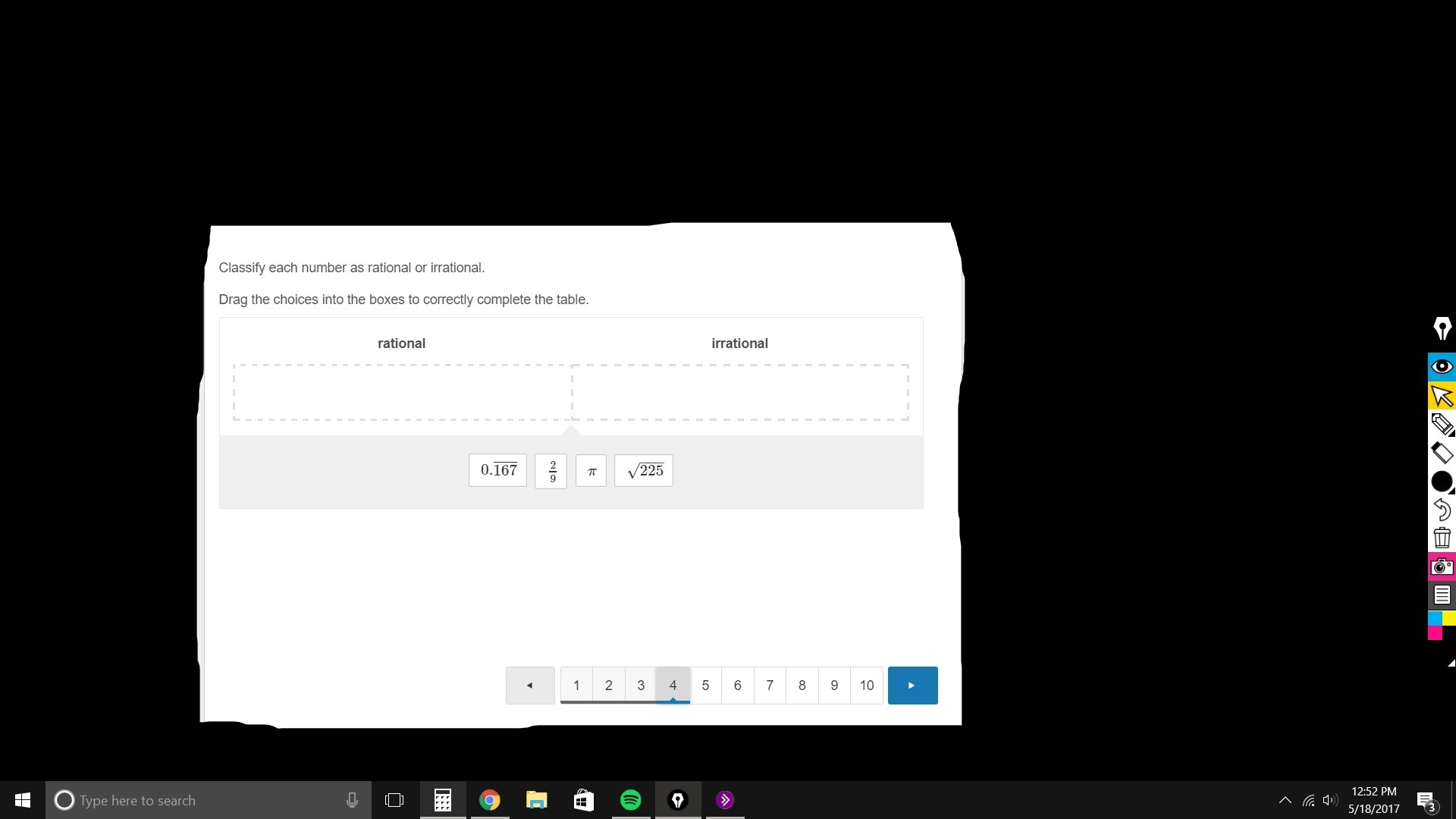The width and height of the screenshot is (1456, 819).
Task: Open Spotify from the taskbar
Action: tap(630, 800)
